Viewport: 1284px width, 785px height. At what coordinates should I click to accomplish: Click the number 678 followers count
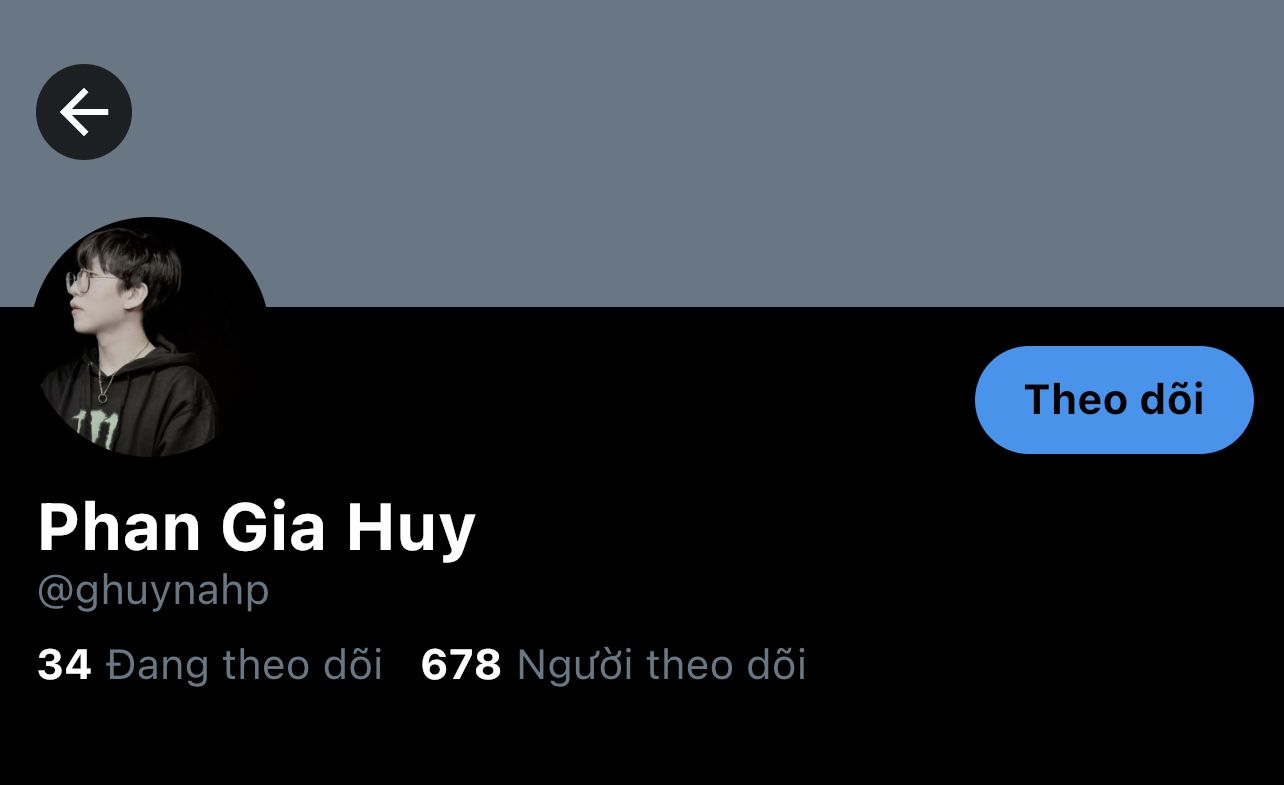point(461,664)
